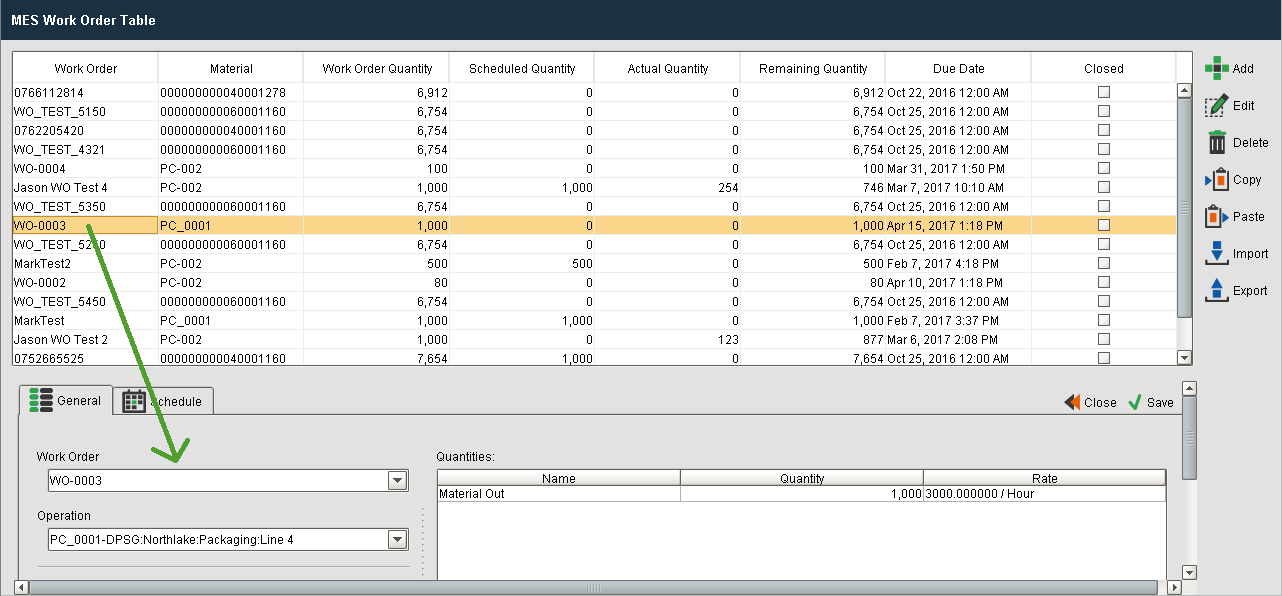The image size is (1282, 596).
Task: Sort by Due Date column header
Action: click(957, 69)
